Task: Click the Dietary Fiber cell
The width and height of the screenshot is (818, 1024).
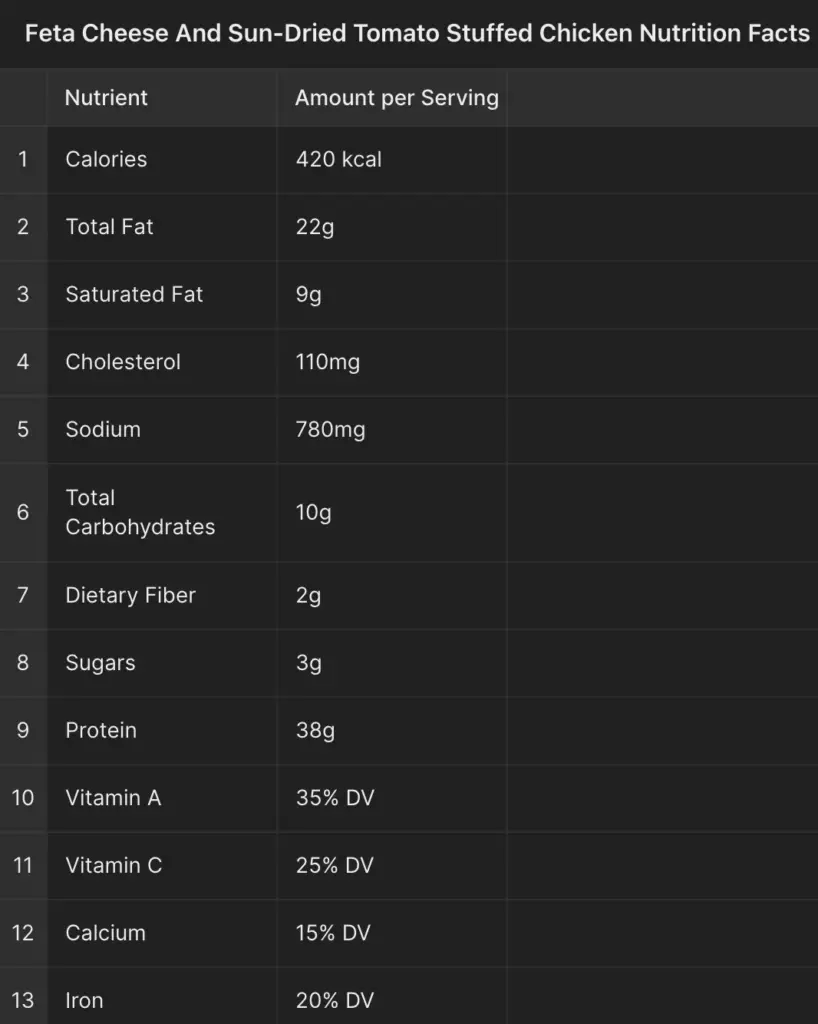Action: (162, 595)
